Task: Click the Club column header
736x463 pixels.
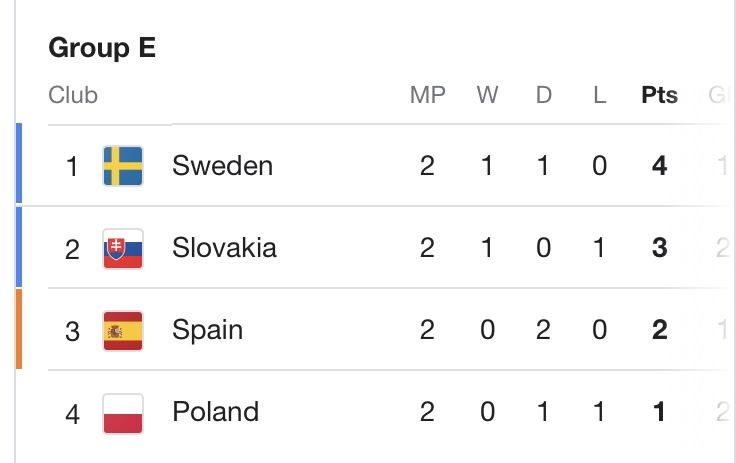Action: coord(73,96)
